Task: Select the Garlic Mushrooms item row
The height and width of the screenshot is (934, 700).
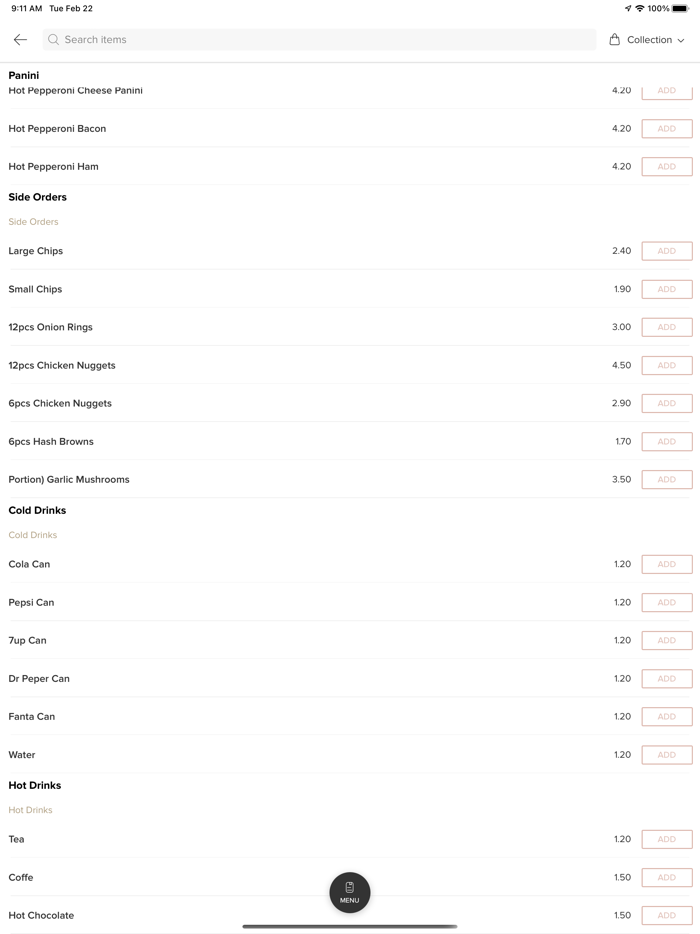Action: pyautogui.click(x=69, y=480)
